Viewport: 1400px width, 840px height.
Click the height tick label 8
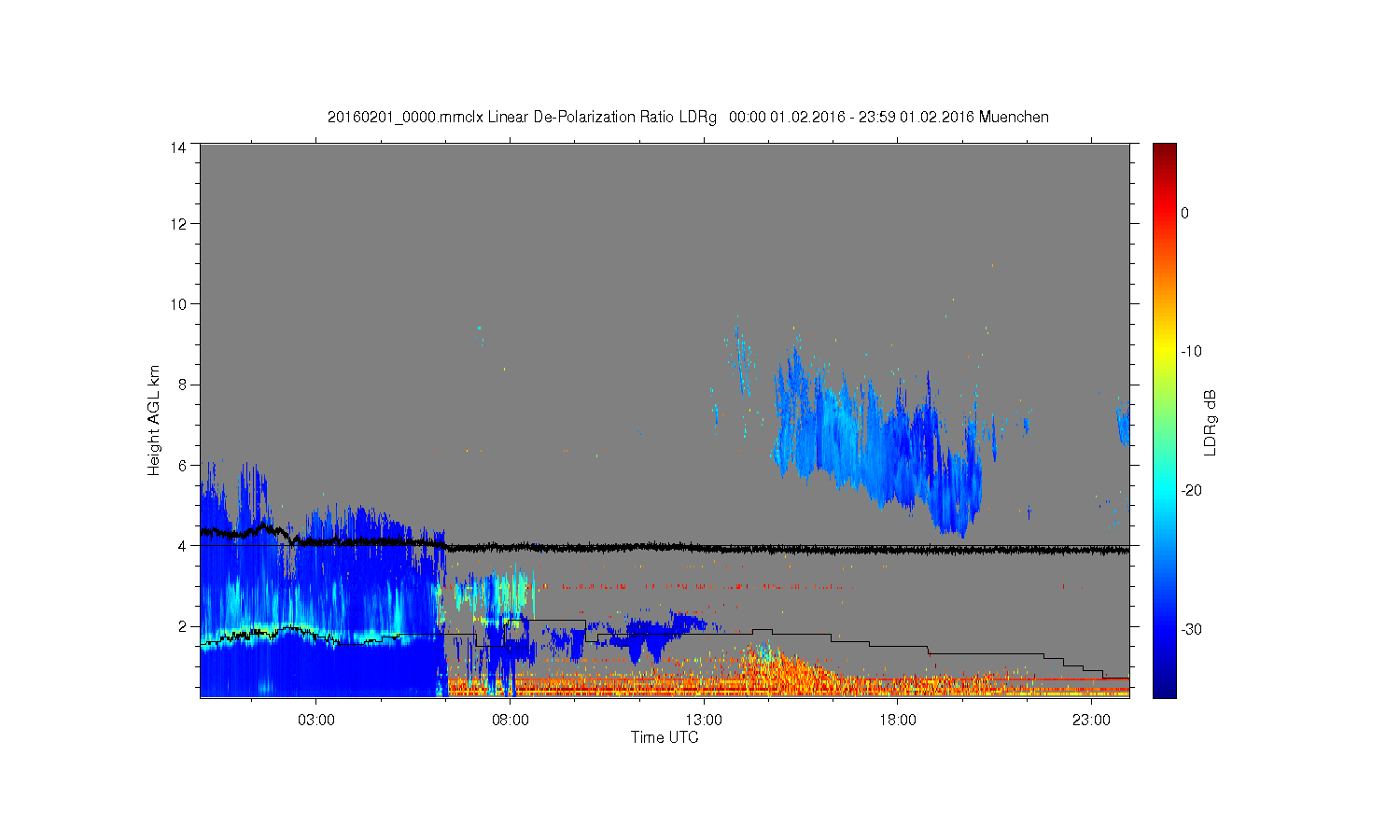tap(181, 385)
